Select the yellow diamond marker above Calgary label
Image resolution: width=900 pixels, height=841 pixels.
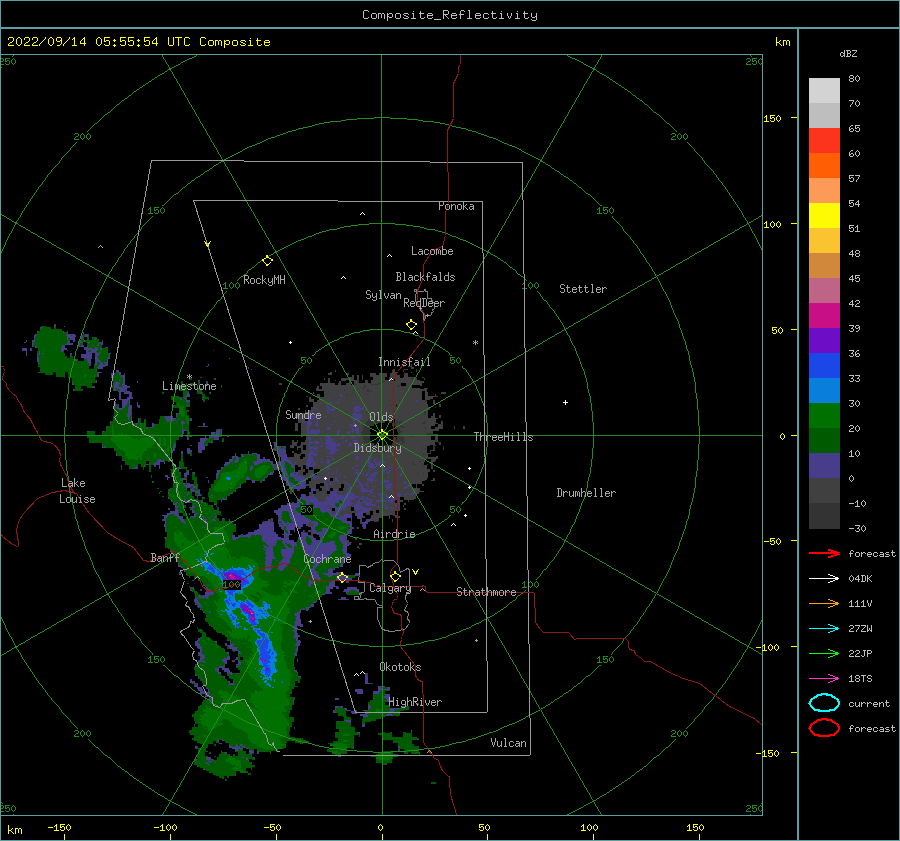click(395, 576)
